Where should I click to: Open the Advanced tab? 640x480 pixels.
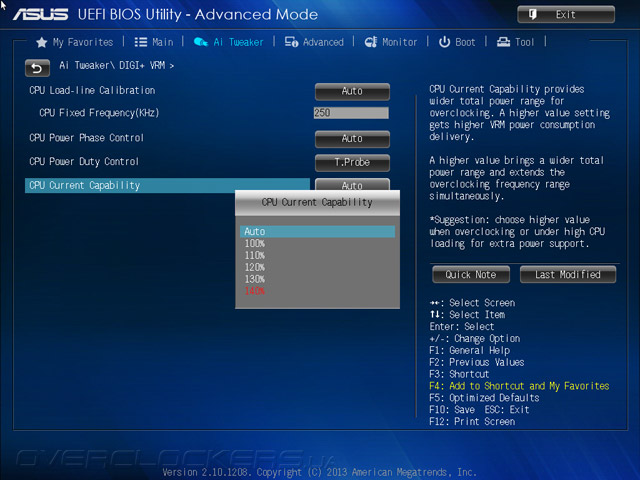(323, 42)
